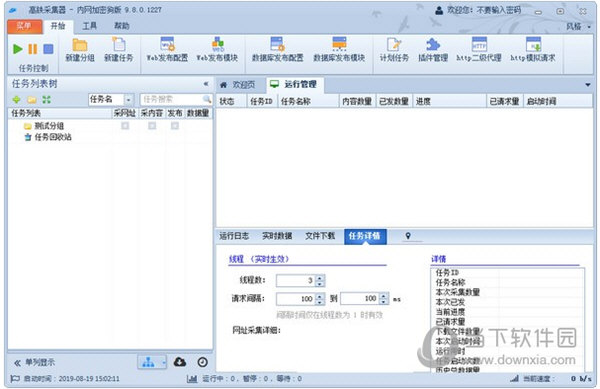Select the 运行管理 tab
Screen dimensions: 600x389
tap(294, 85)
